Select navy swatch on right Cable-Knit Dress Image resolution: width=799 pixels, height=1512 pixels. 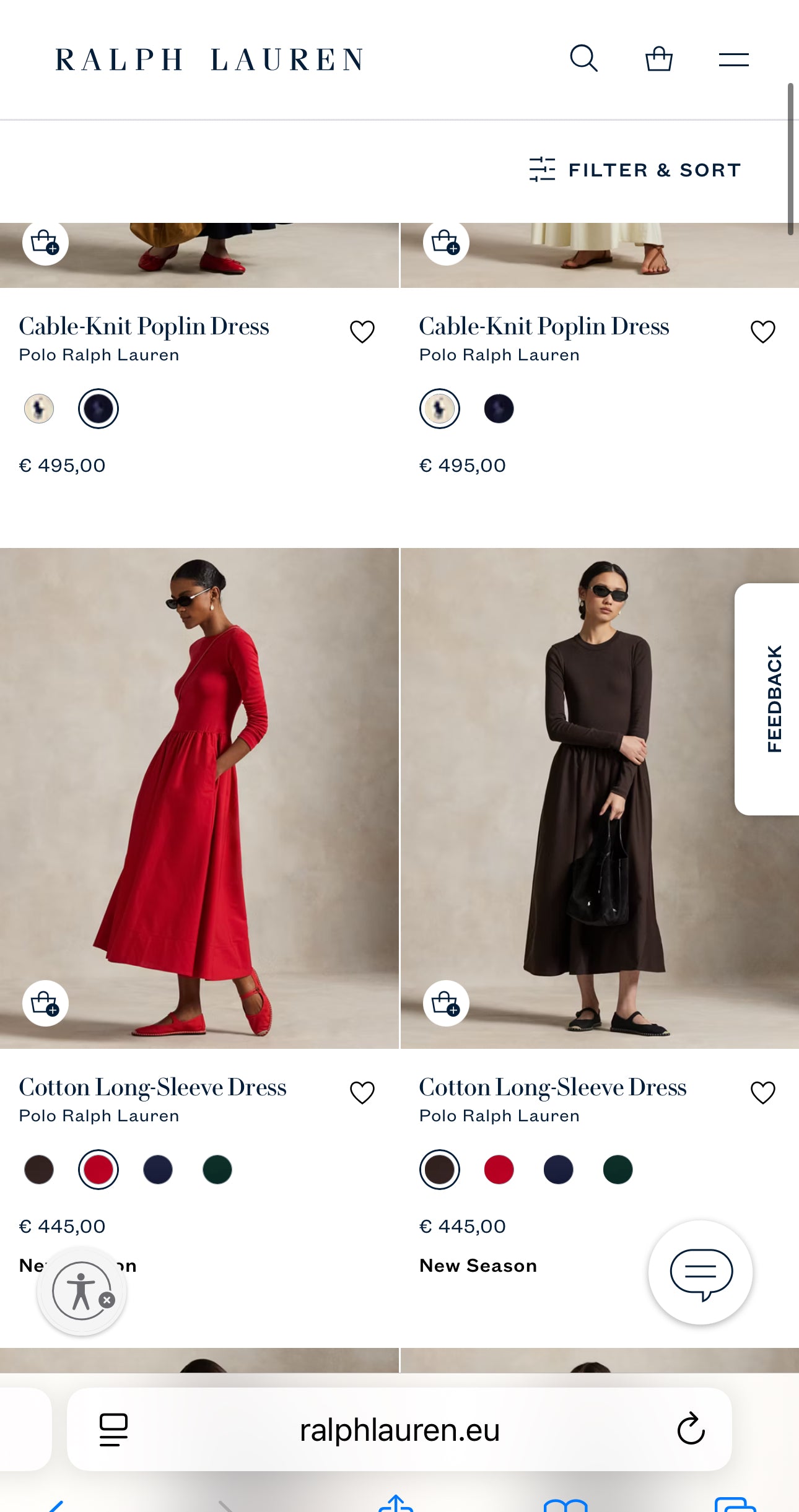(499, 409)
